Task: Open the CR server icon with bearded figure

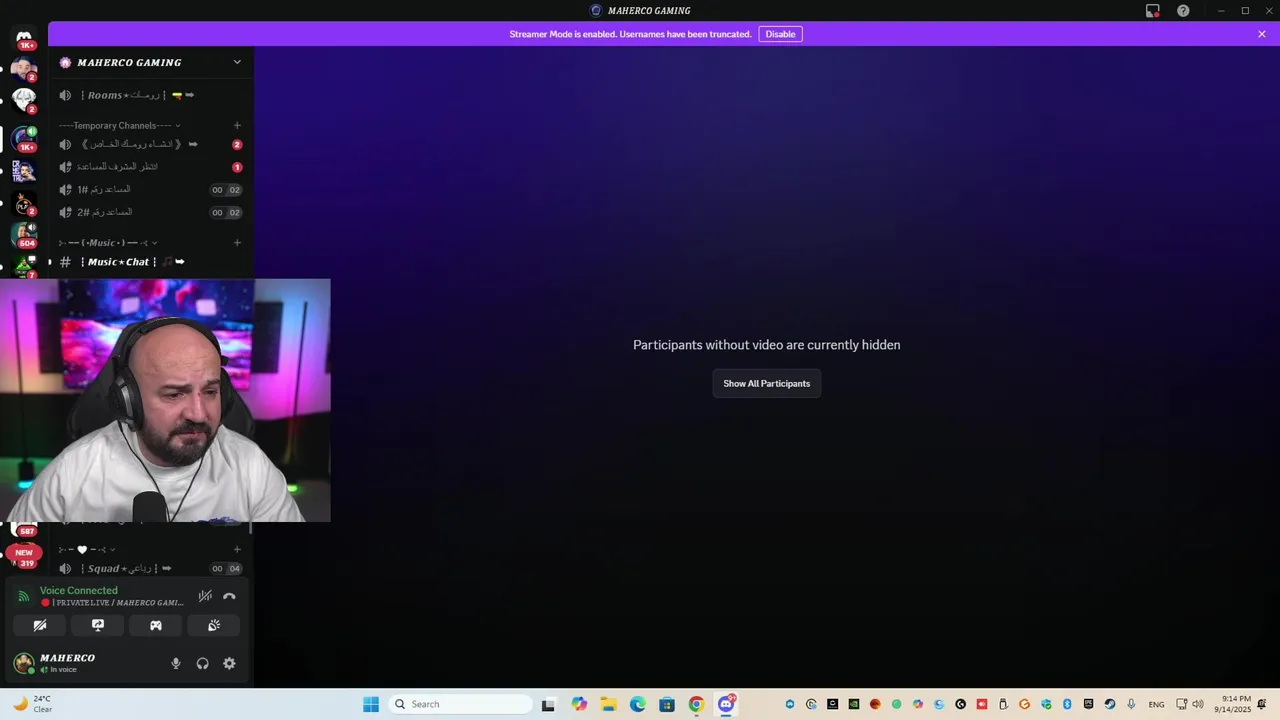Action: coord(24,170)
